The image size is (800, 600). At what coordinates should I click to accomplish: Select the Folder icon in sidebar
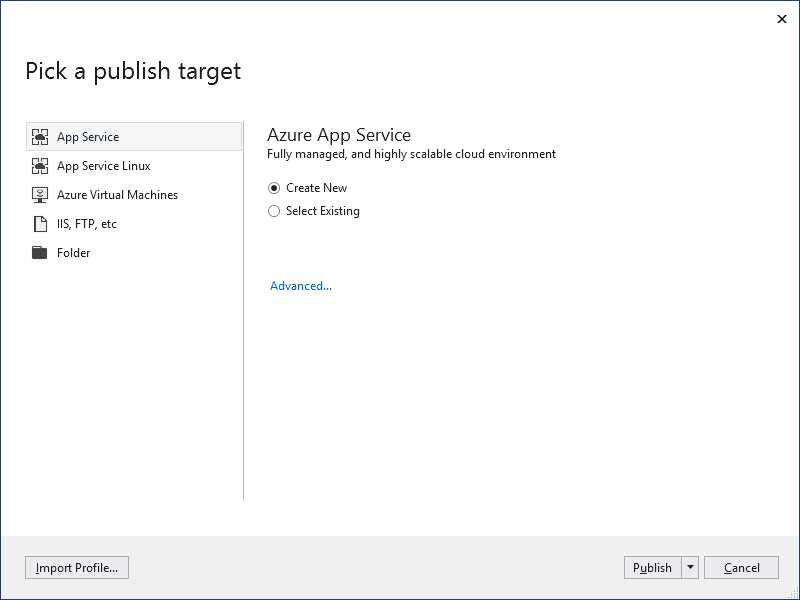click(41, 252)
